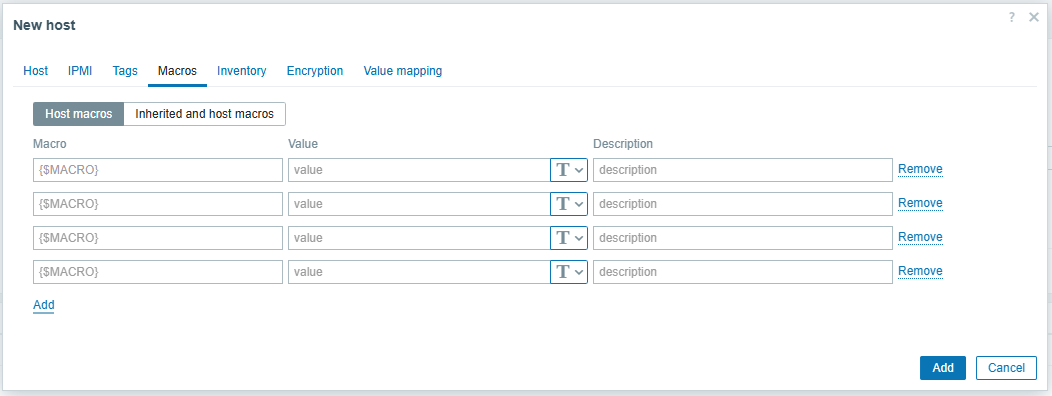This screenshot has height=396, width=1052.
Task: Toggle to Inherited and host macros
Action: click(x=205, y=114)
